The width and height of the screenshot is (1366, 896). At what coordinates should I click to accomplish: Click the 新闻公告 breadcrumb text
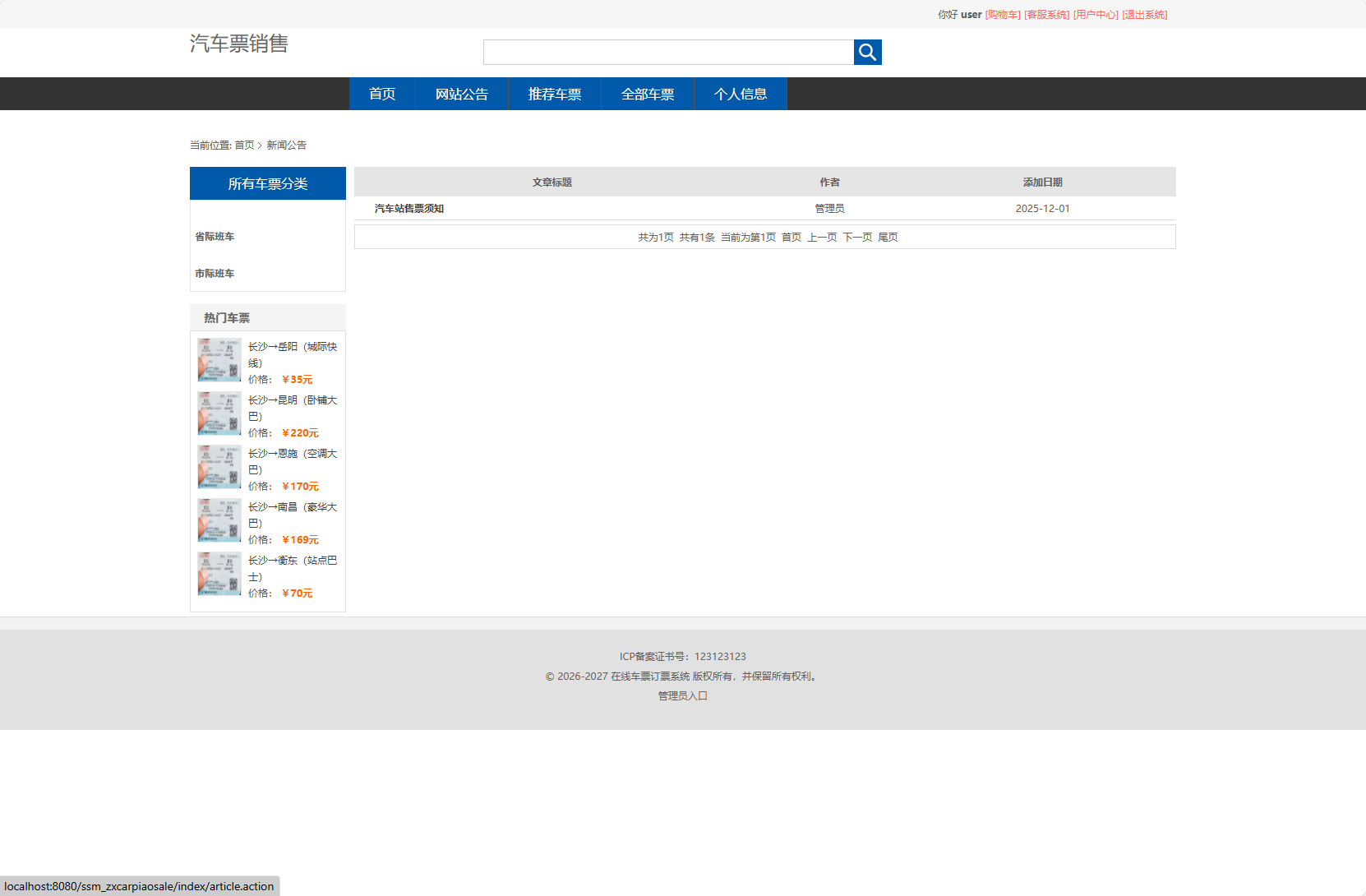point(287,145)
